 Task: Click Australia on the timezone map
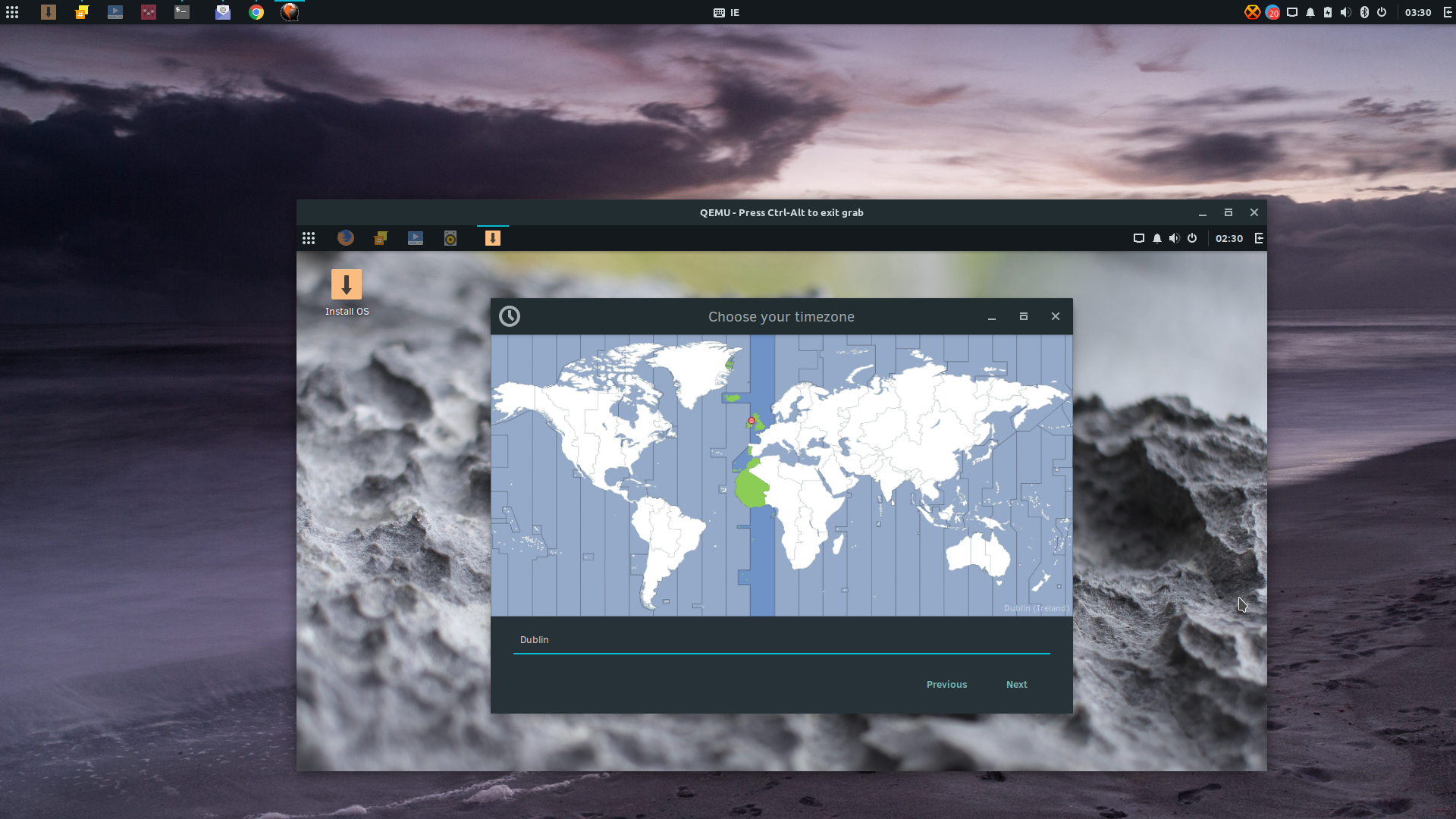pos(977,554)
